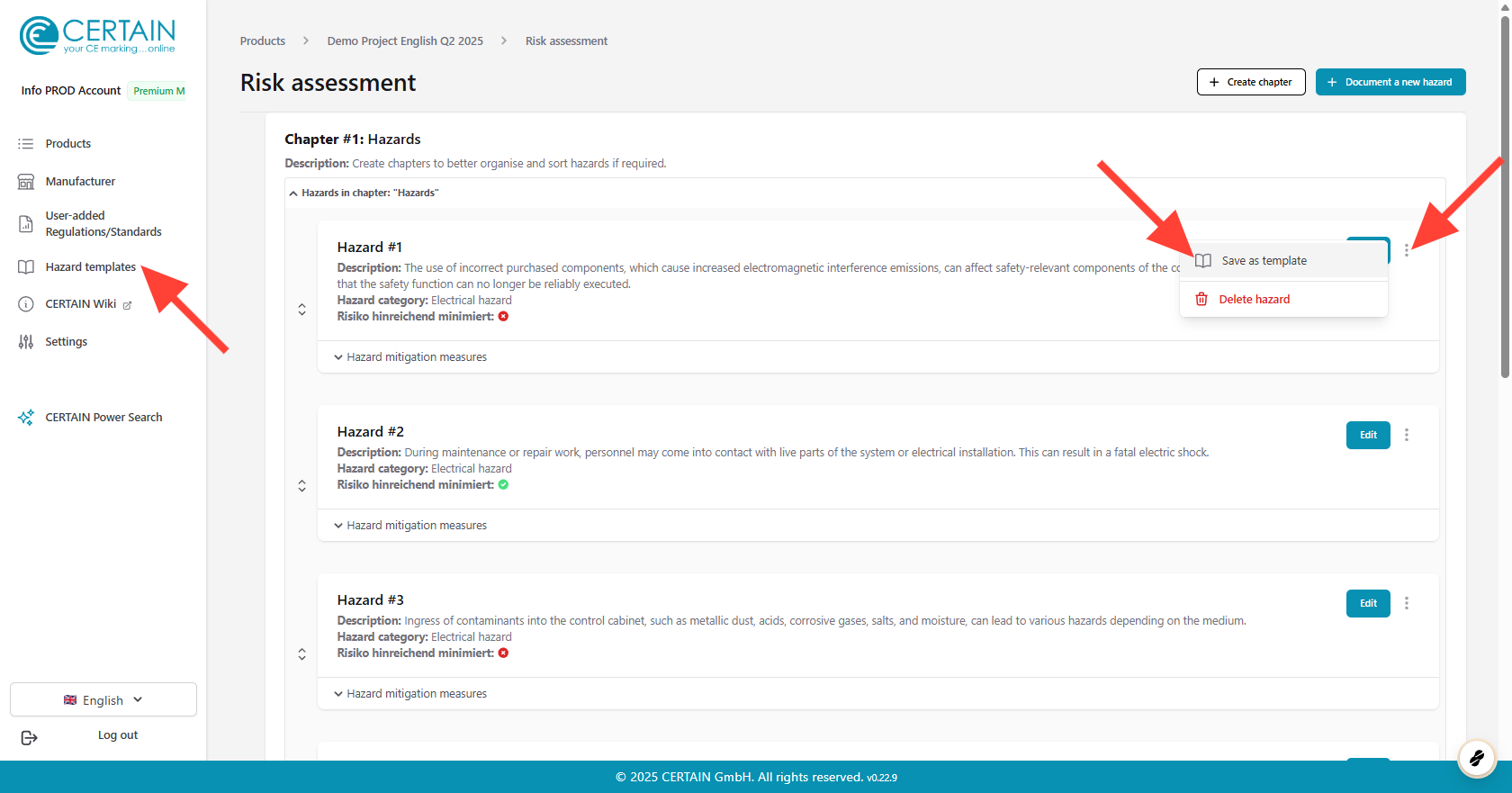Screen dimensions: 1512x793
Task: Click the Hazard templates book icon
Action: [26, 267]
